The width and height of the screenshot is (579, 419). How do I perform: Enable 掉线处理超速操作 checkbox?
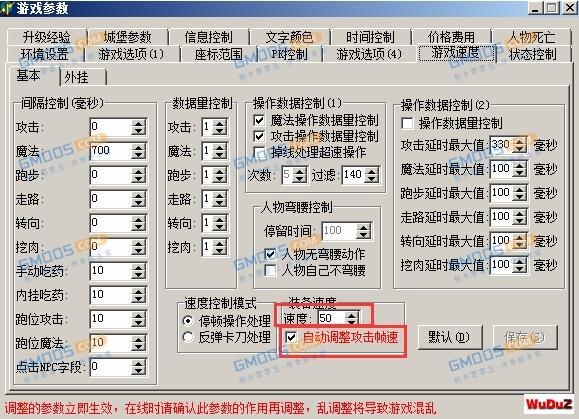coord(259,152)
